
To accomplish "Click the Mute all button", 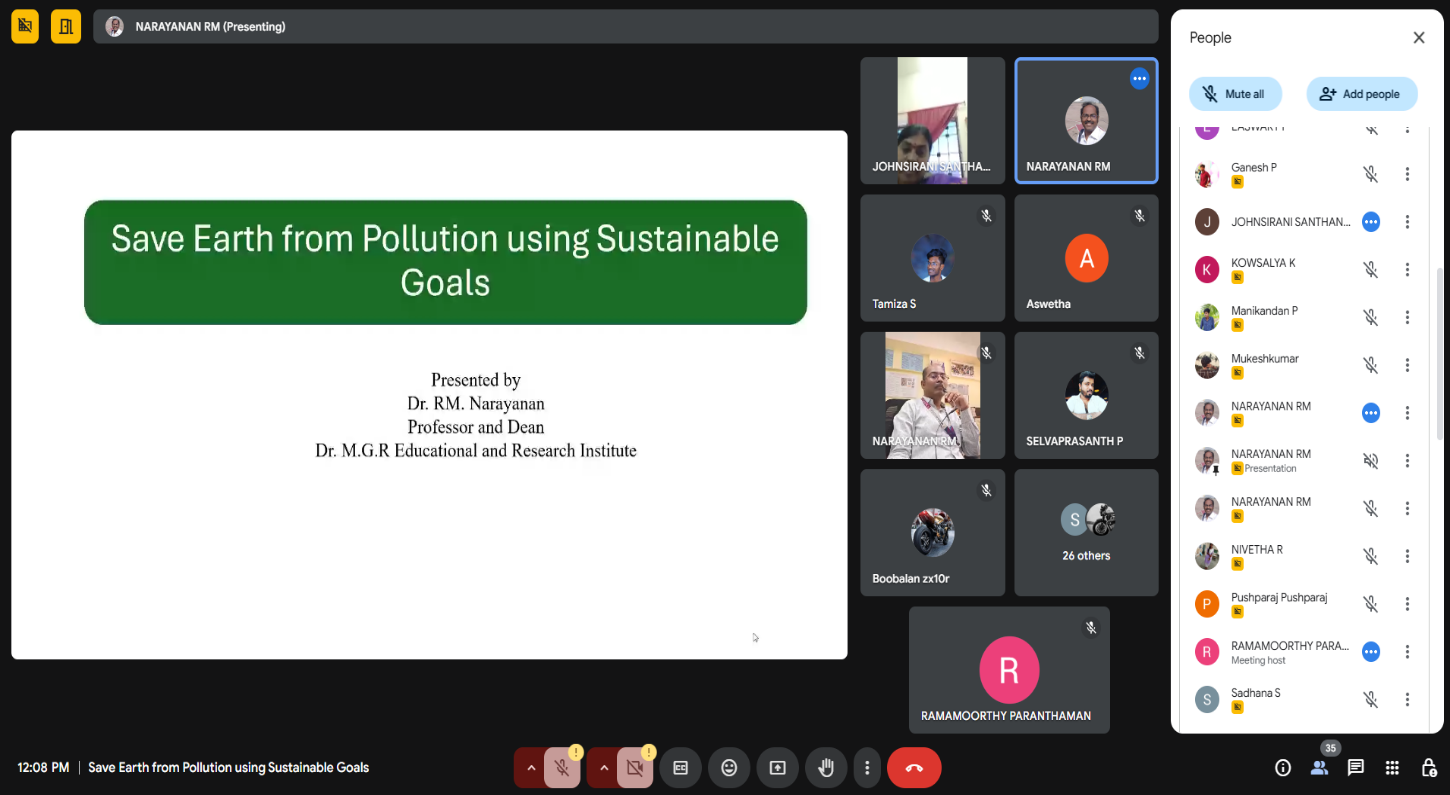I will [x=1235, y=94].
